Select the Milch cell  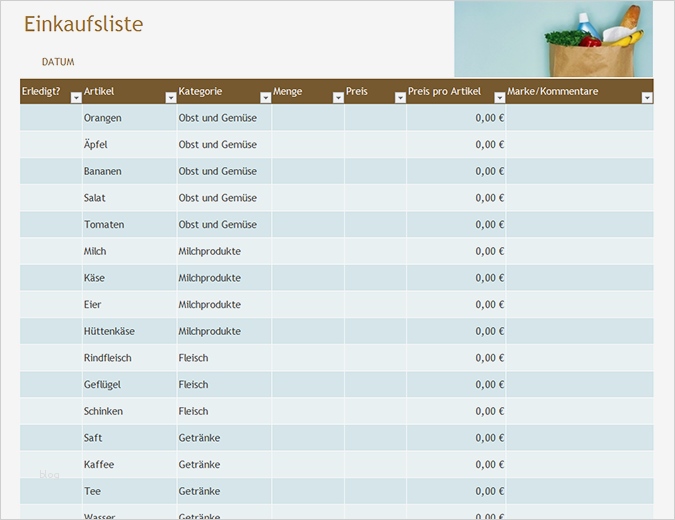pos(129,251)
